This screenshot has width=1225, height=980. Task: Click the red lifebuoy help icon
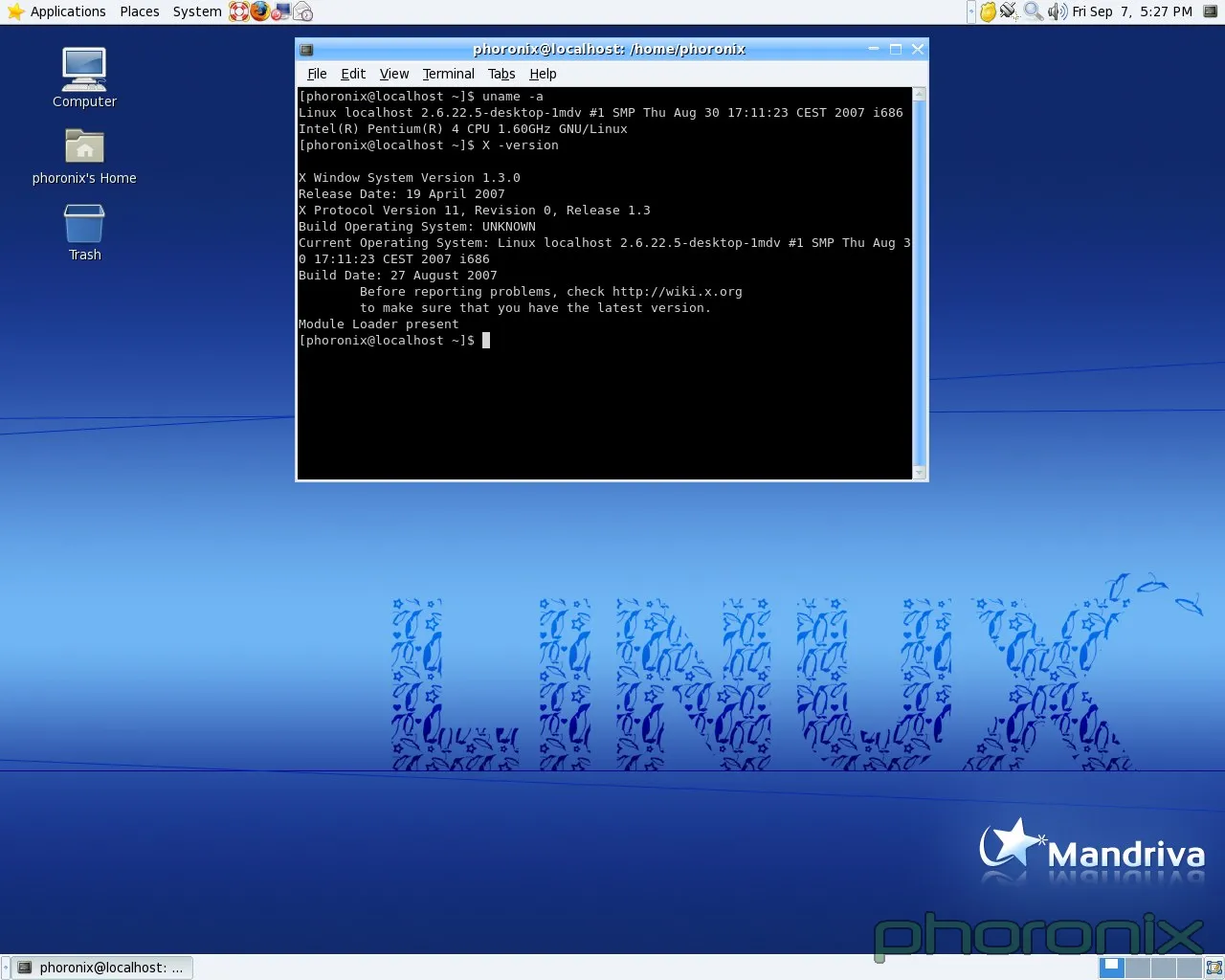pyautogui.click(x=238, y=11)
